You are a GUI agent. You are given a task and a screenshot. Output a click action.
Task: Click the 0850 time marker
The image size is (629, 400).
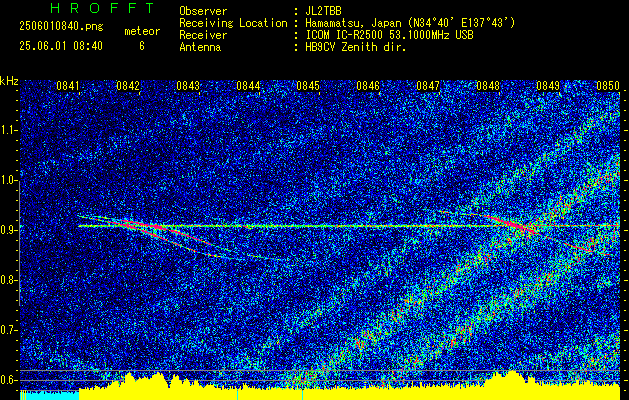[608, 86]
